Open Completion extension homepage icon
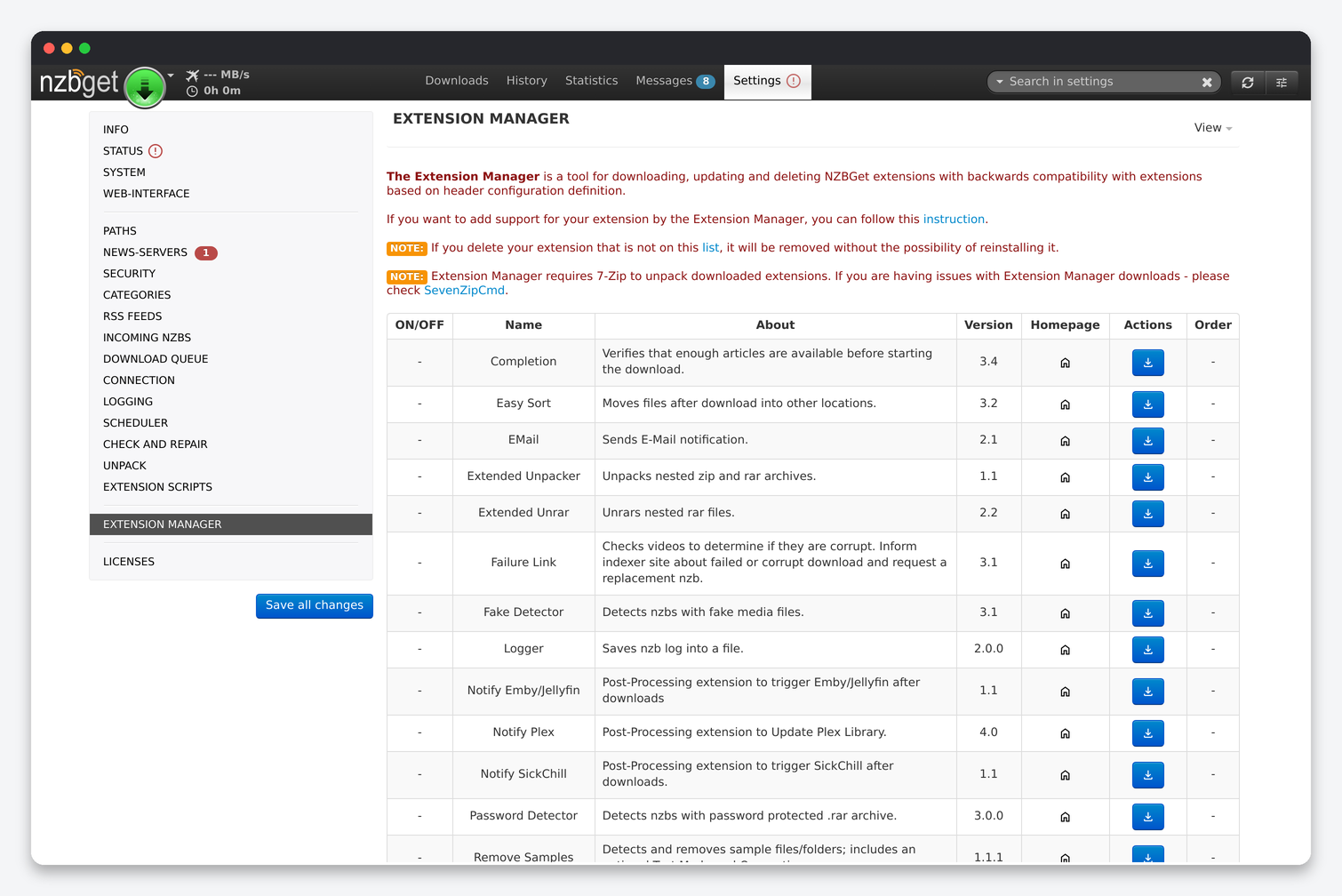Screen dimensions: 1342x896 point(1065,363)
